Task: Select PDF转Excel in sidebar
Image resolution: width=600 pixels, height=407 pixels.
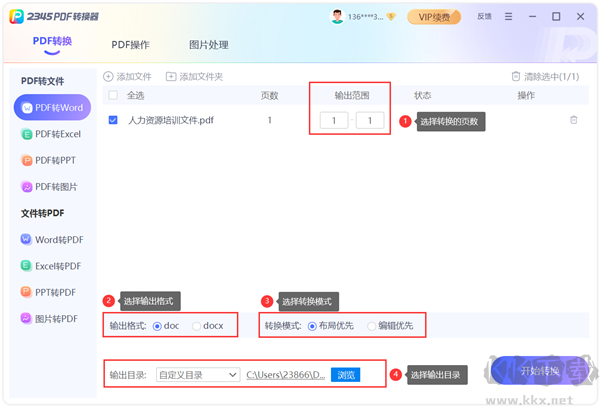Action: [51, 134]
